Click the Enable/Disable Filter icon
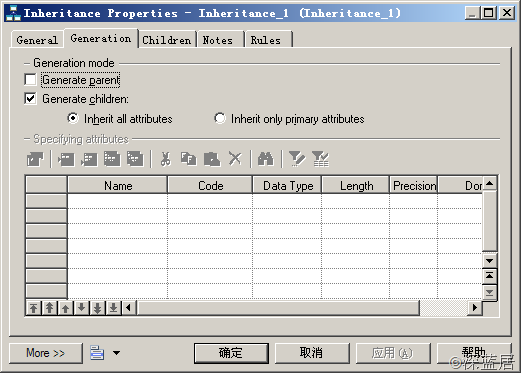This screenshot has height=373, width=521. [320, 159]
